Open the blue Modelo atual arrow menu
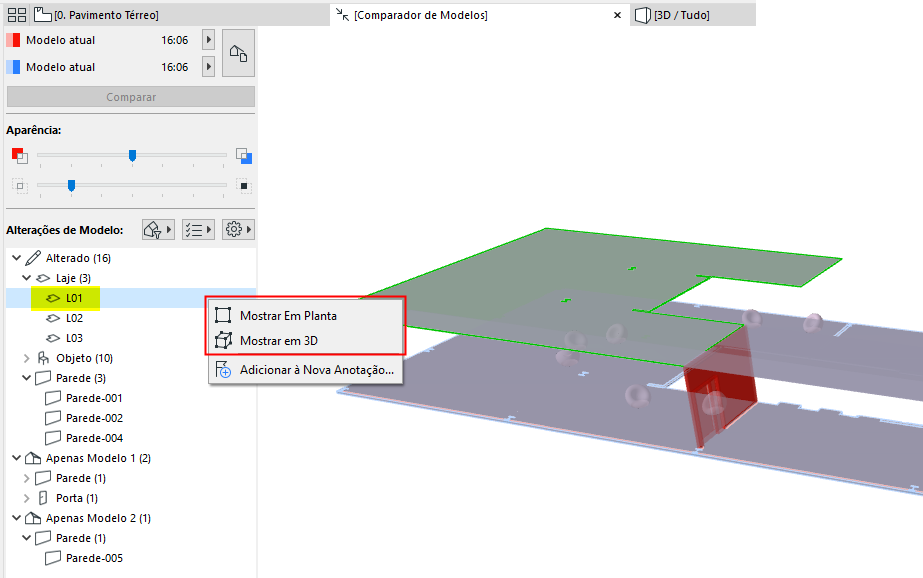923x578 pixels. (208, 67)
